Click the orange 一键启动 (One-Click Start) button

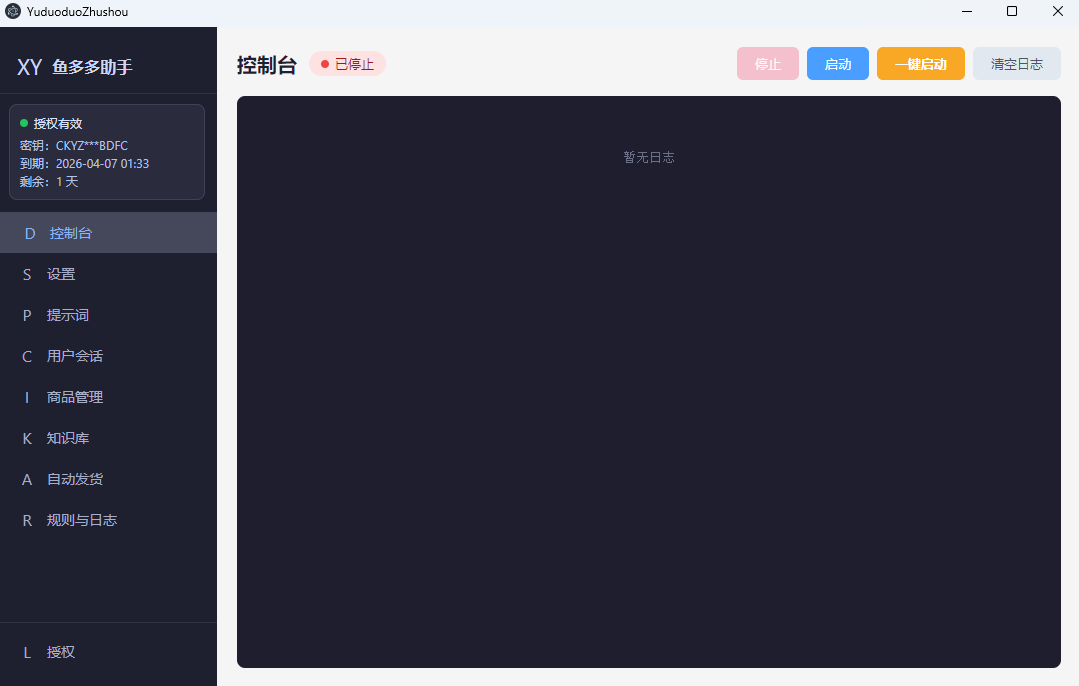pos(920,63)
